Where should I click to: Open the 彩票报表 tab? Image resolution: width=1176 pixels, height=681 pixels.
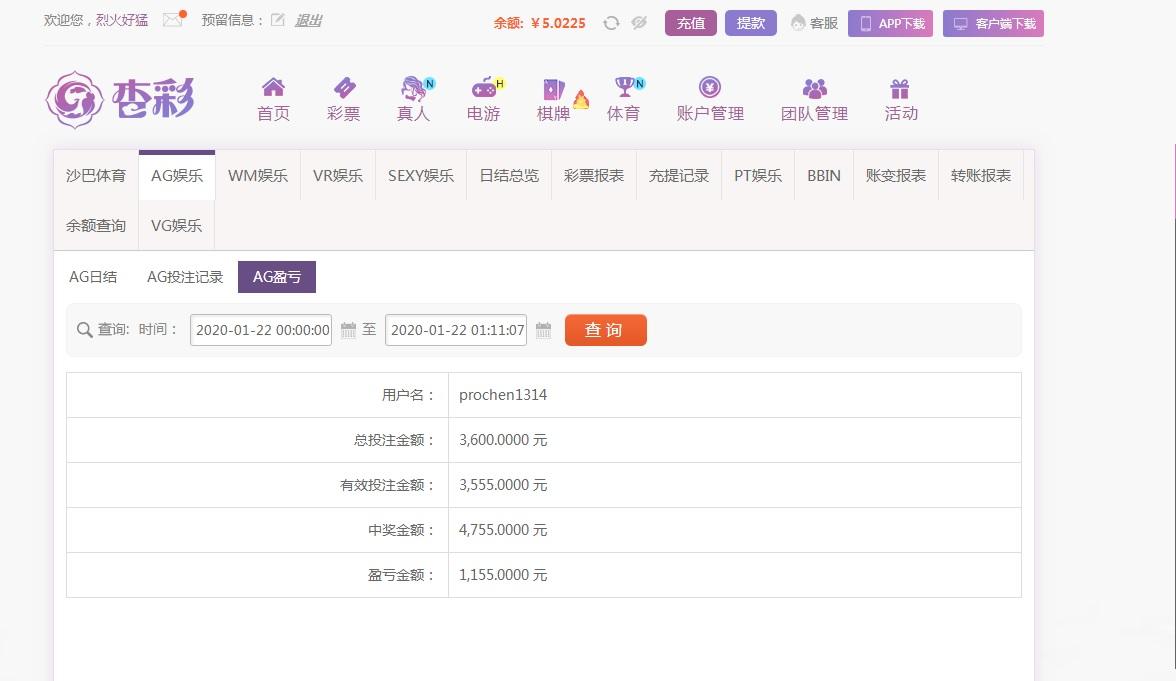tap(594, 176)
